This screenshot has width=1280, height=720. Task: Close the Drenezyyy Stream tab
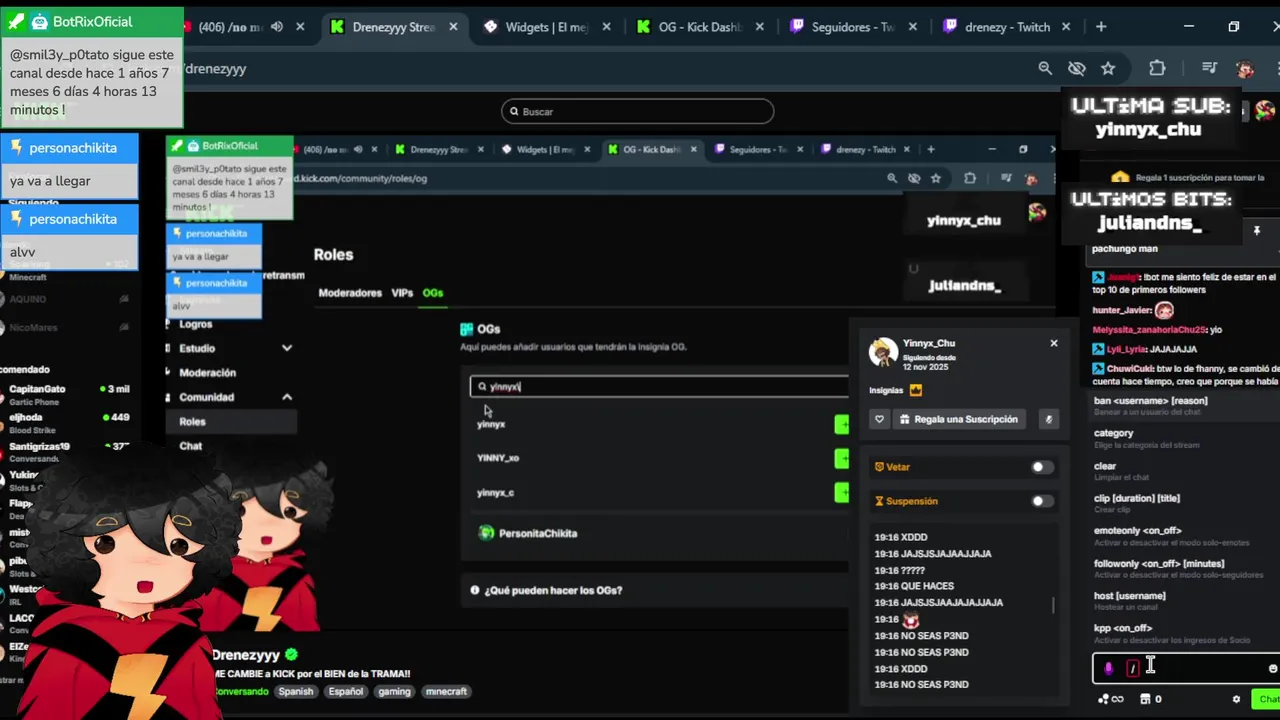(455, 27)
